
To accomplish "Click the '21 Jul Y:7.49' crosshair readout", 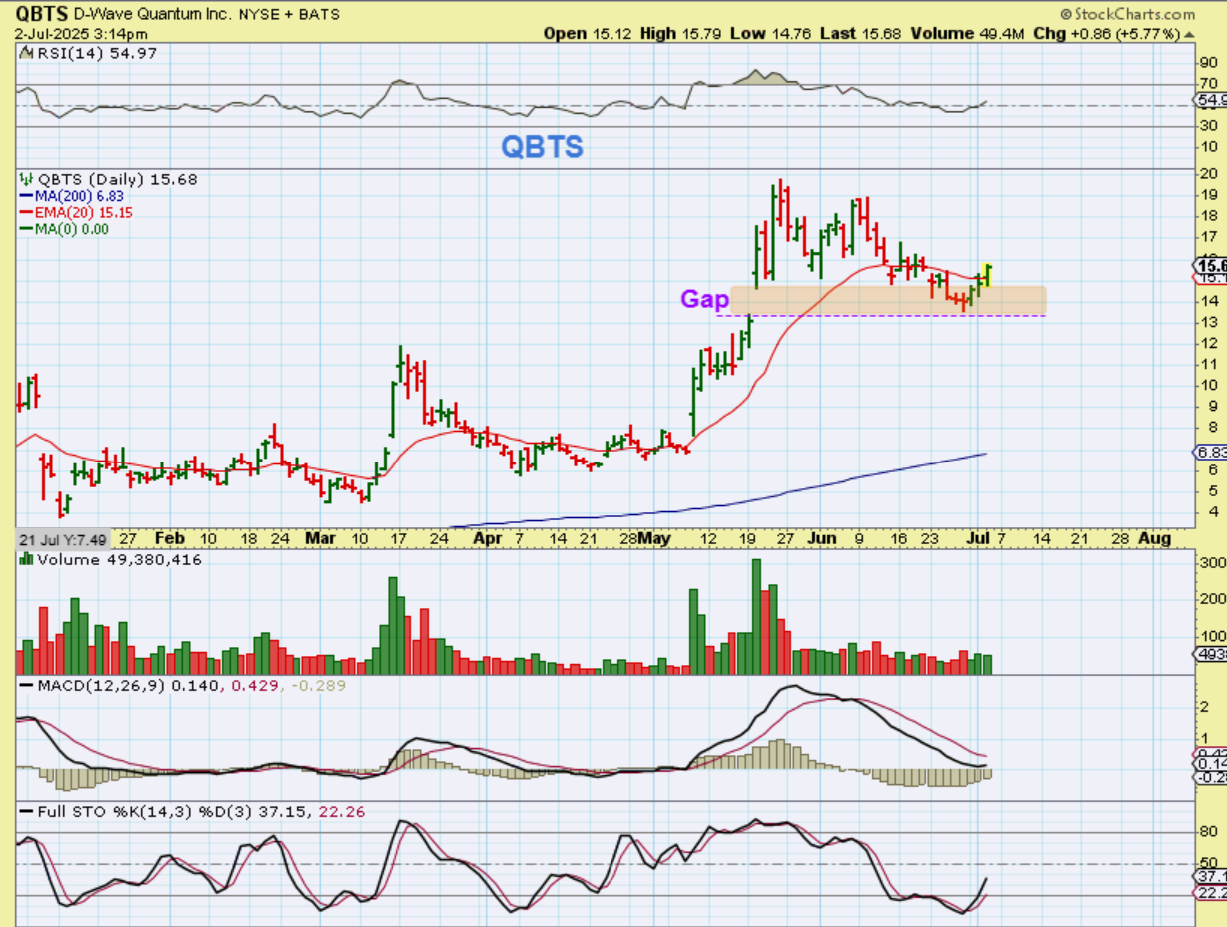I will 60,540.
